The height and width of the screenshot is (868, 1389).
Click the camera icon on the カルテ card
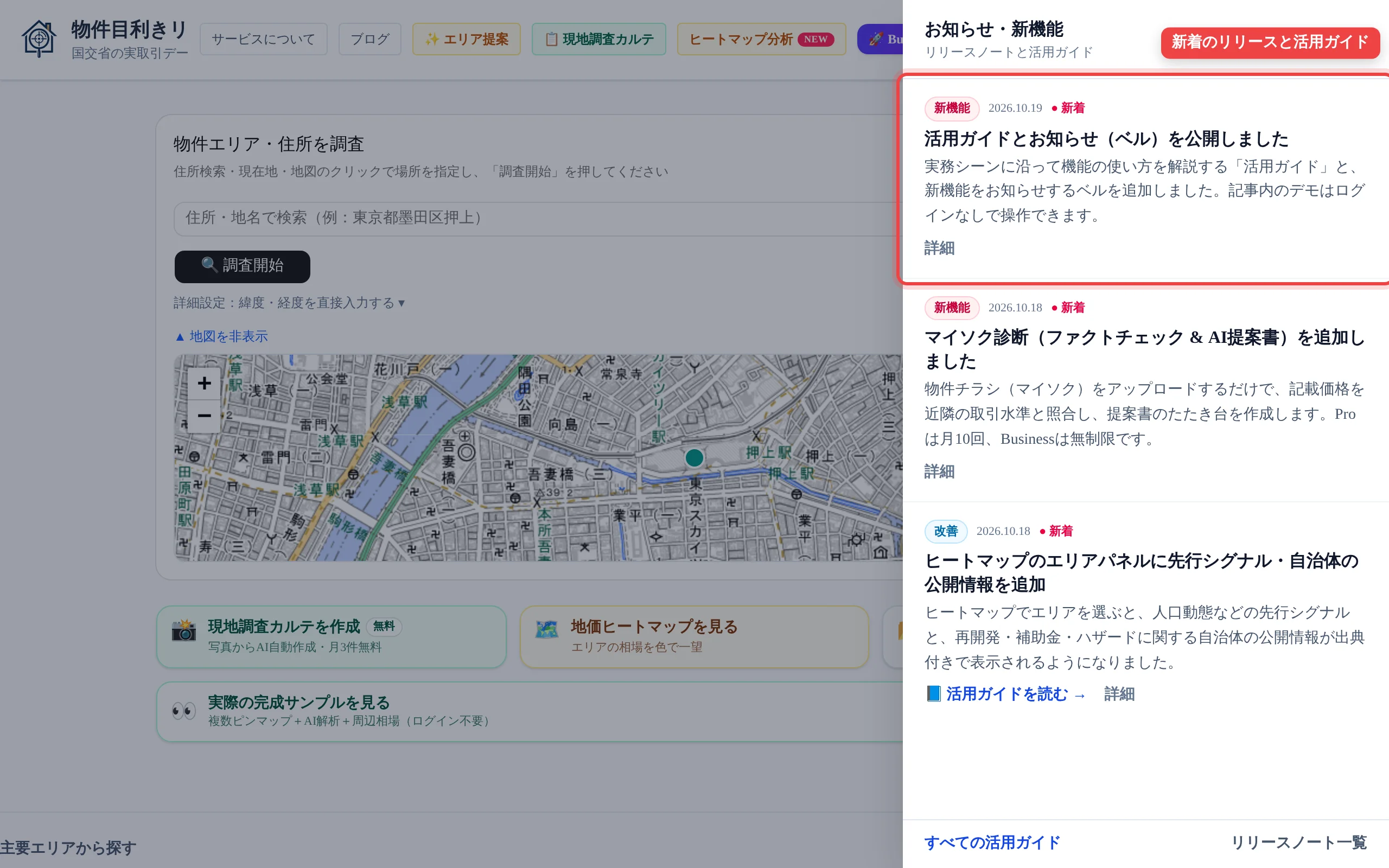pyautogui.click(x=184, y=630)
